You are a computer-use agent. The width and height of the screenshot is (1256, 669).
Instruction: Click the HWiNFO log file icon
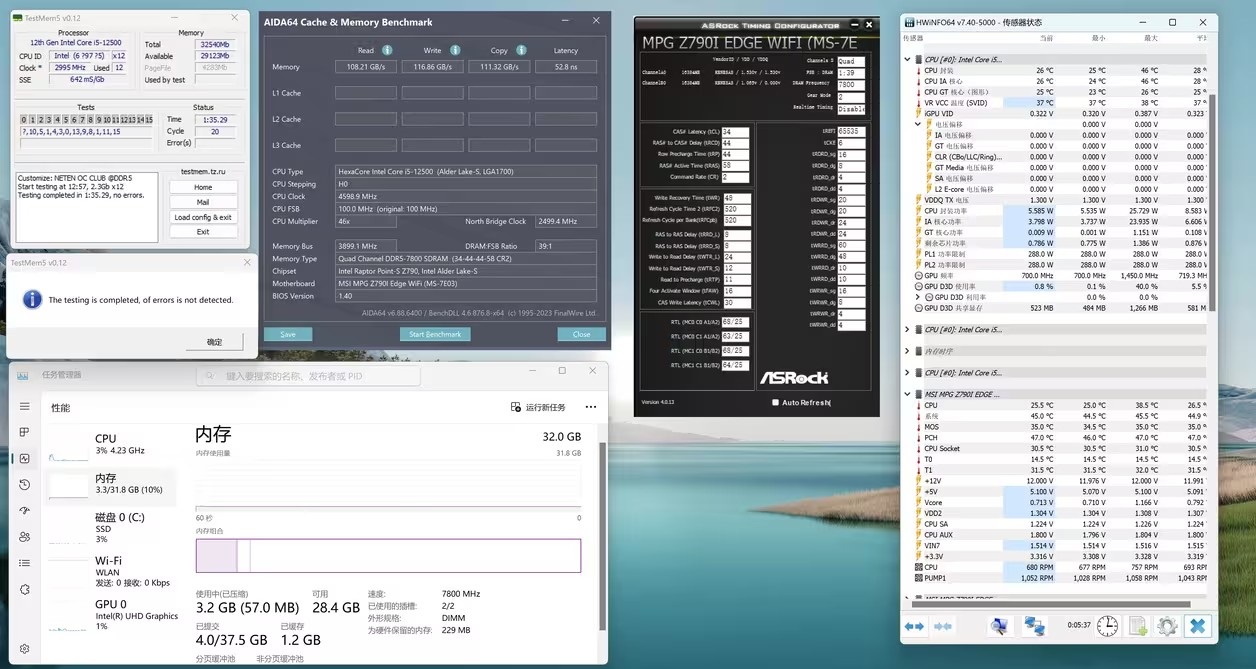coord(1137,626)
